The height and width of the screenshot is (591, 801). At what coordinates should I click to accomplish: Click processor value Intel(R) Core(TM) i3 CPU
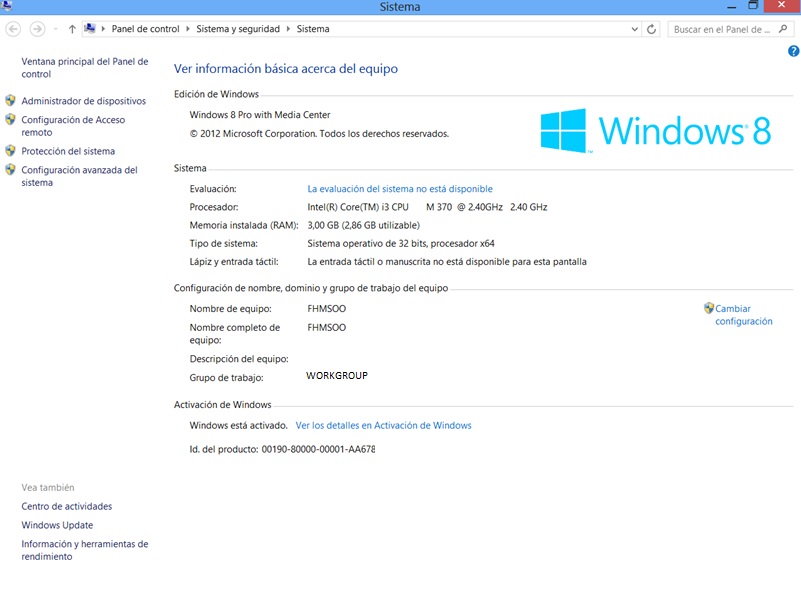click(x=358, y=207)
